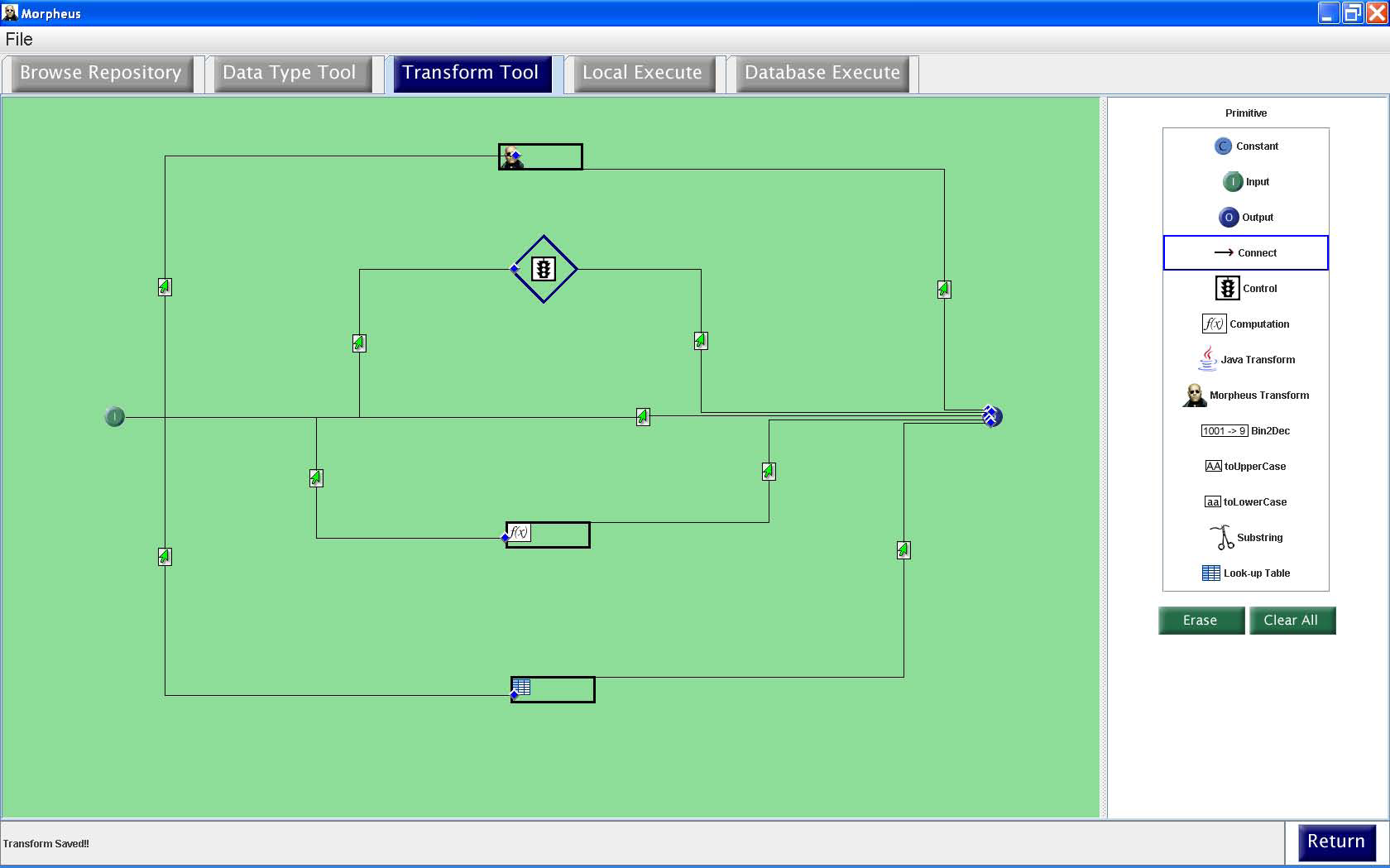The height and width of the screenshot is (868, 1390).
Task: Select the Java Transform primitive
Action: (1246, 360)
